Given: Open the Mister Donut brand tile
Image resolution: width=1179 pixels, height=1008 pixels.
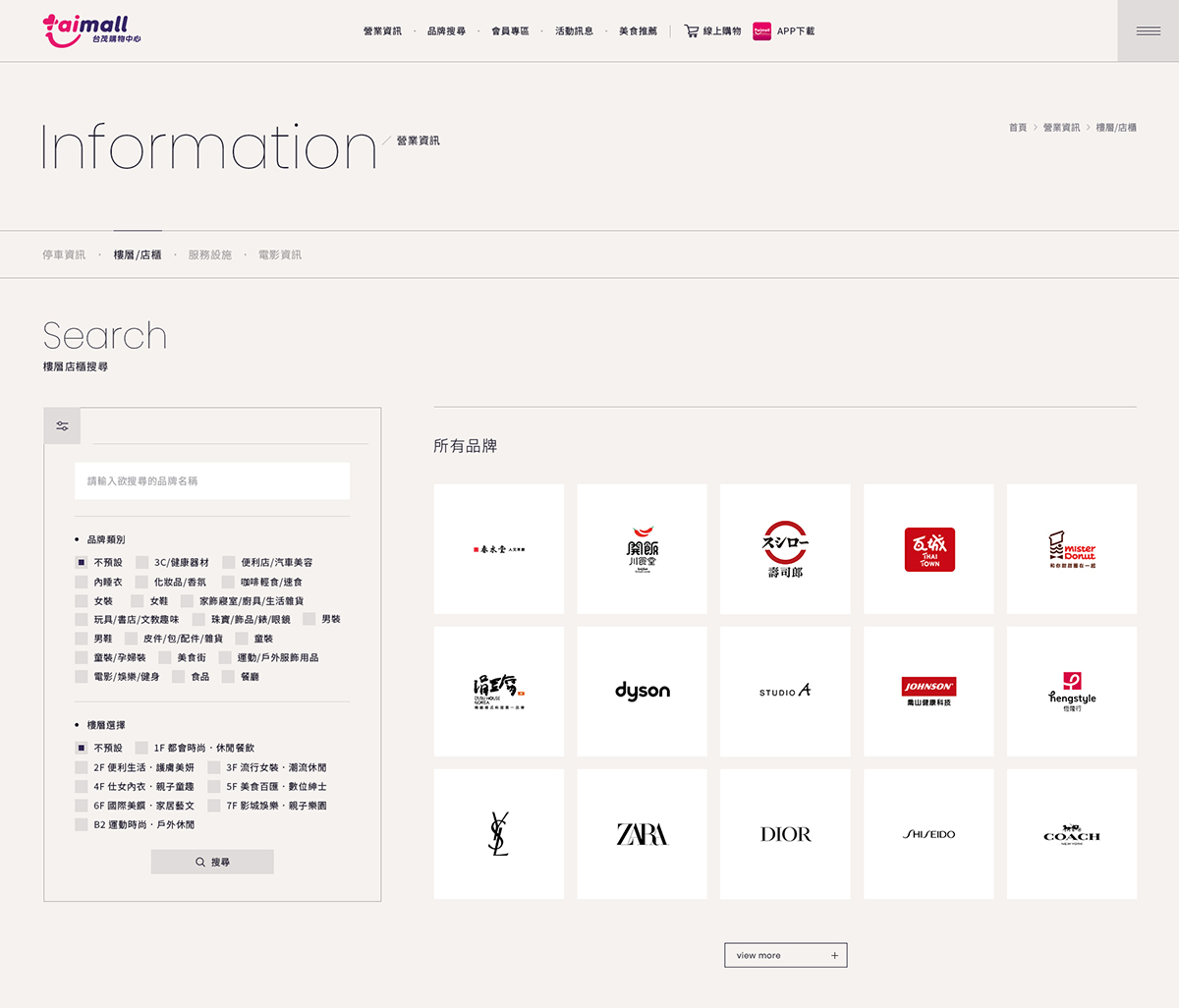Looking at the screenshot, I should point(1072,548).
